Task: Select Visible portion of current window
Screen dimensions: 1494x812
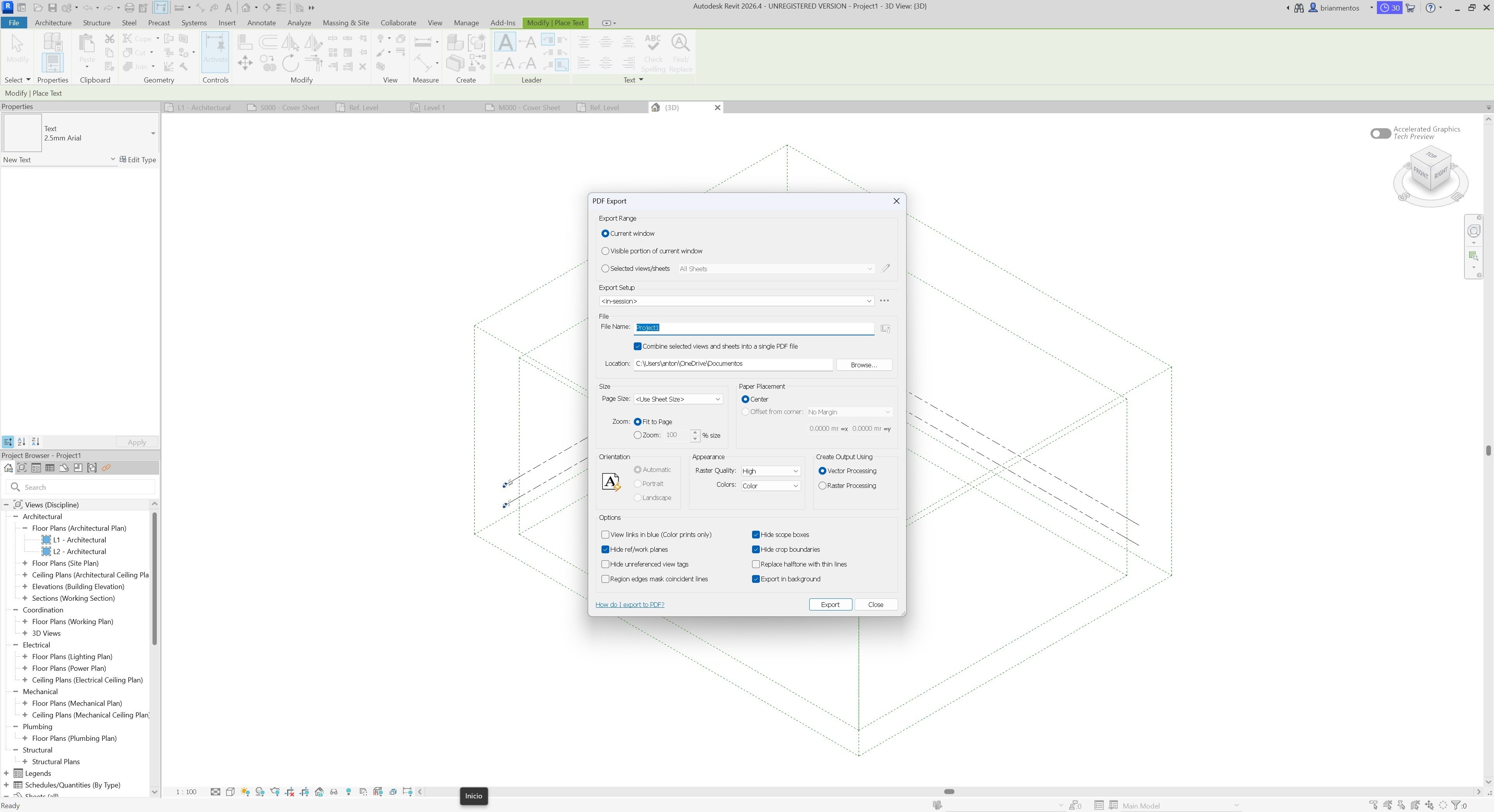Action: pyautogui.click(x=605, y=251)
